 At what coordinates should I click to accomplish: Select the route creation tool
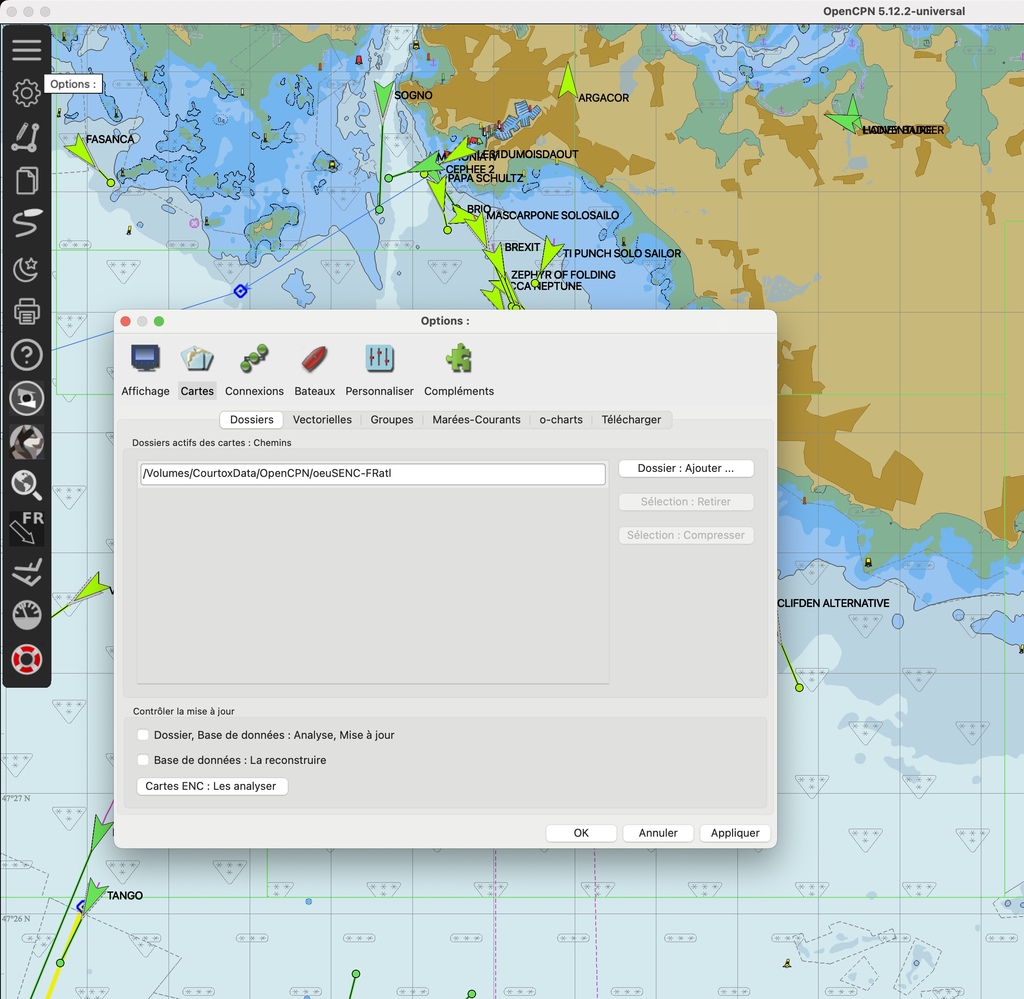(x=27, y=137)
